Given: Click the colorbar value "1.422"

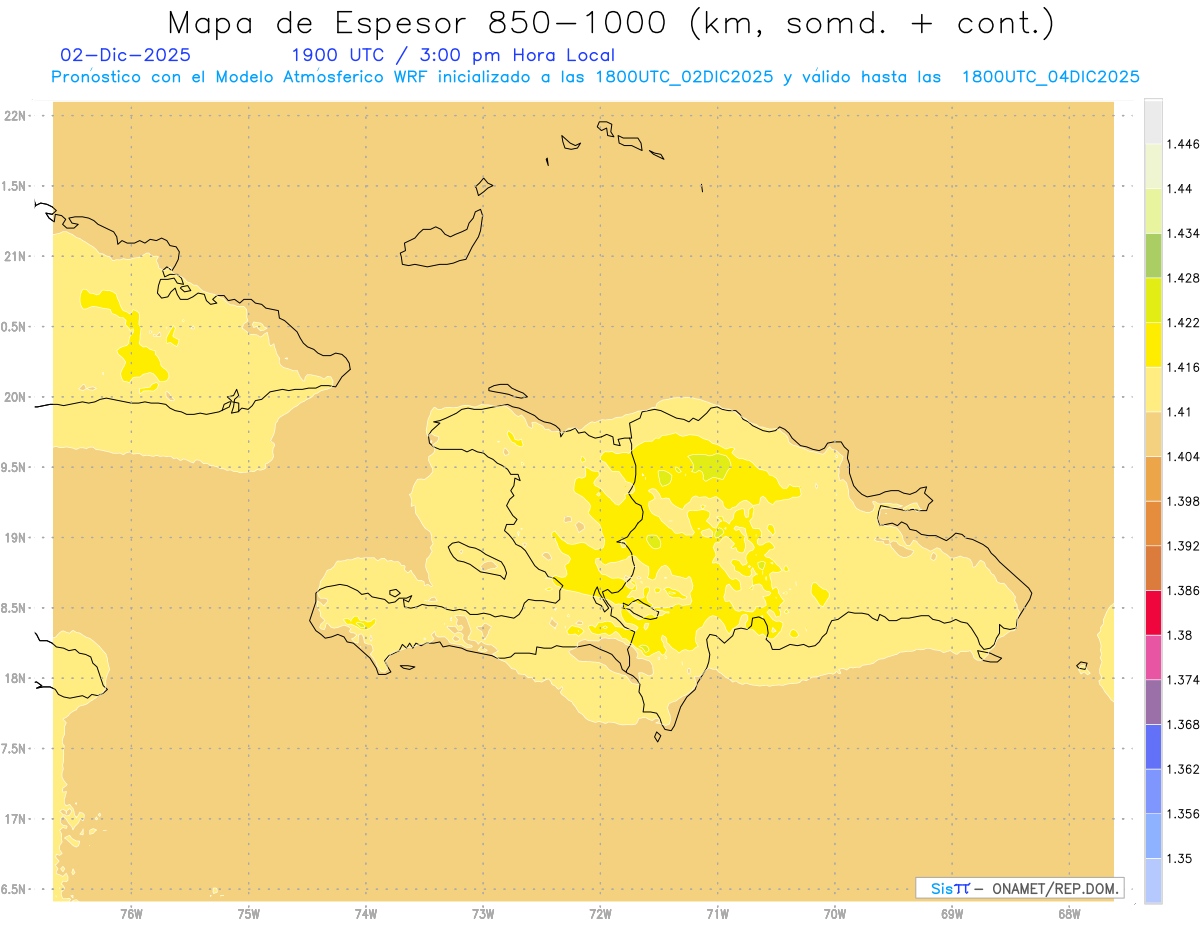Looking at the screenshot, I should coord(1182,323).
